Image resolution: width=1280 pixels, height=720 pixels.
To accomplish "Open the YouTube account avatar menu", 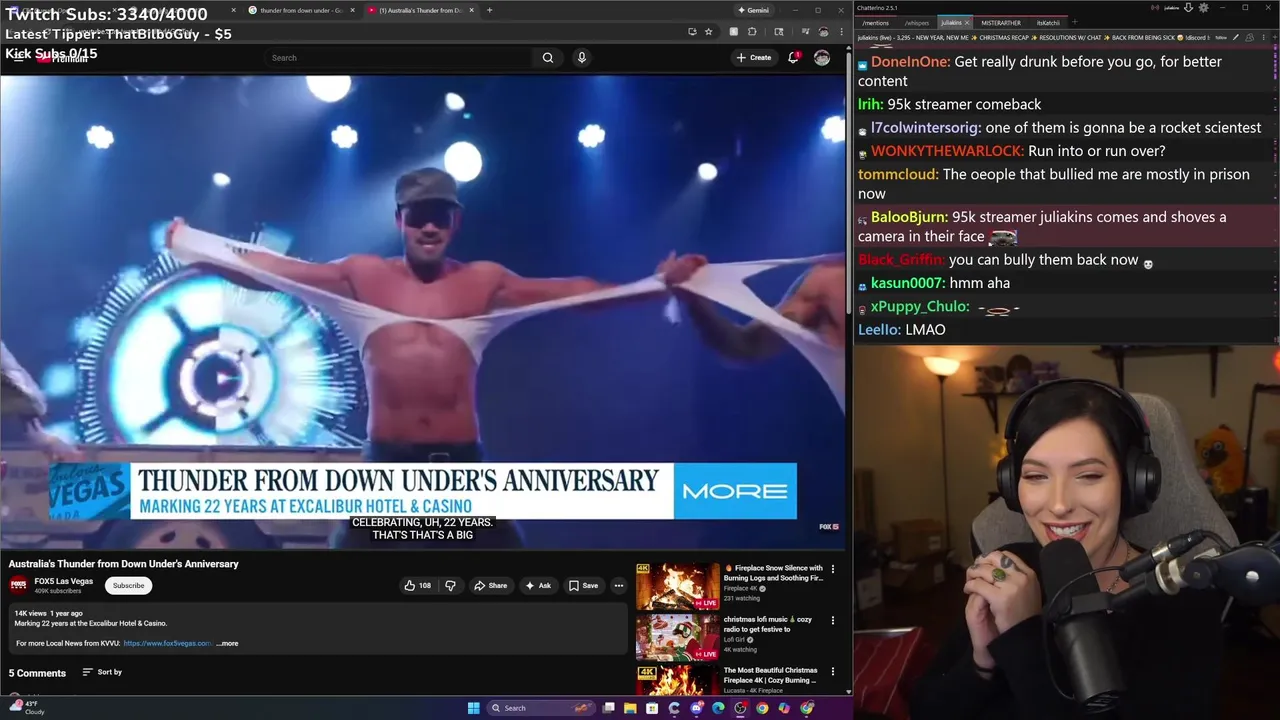I will click(x=822, y=57).
